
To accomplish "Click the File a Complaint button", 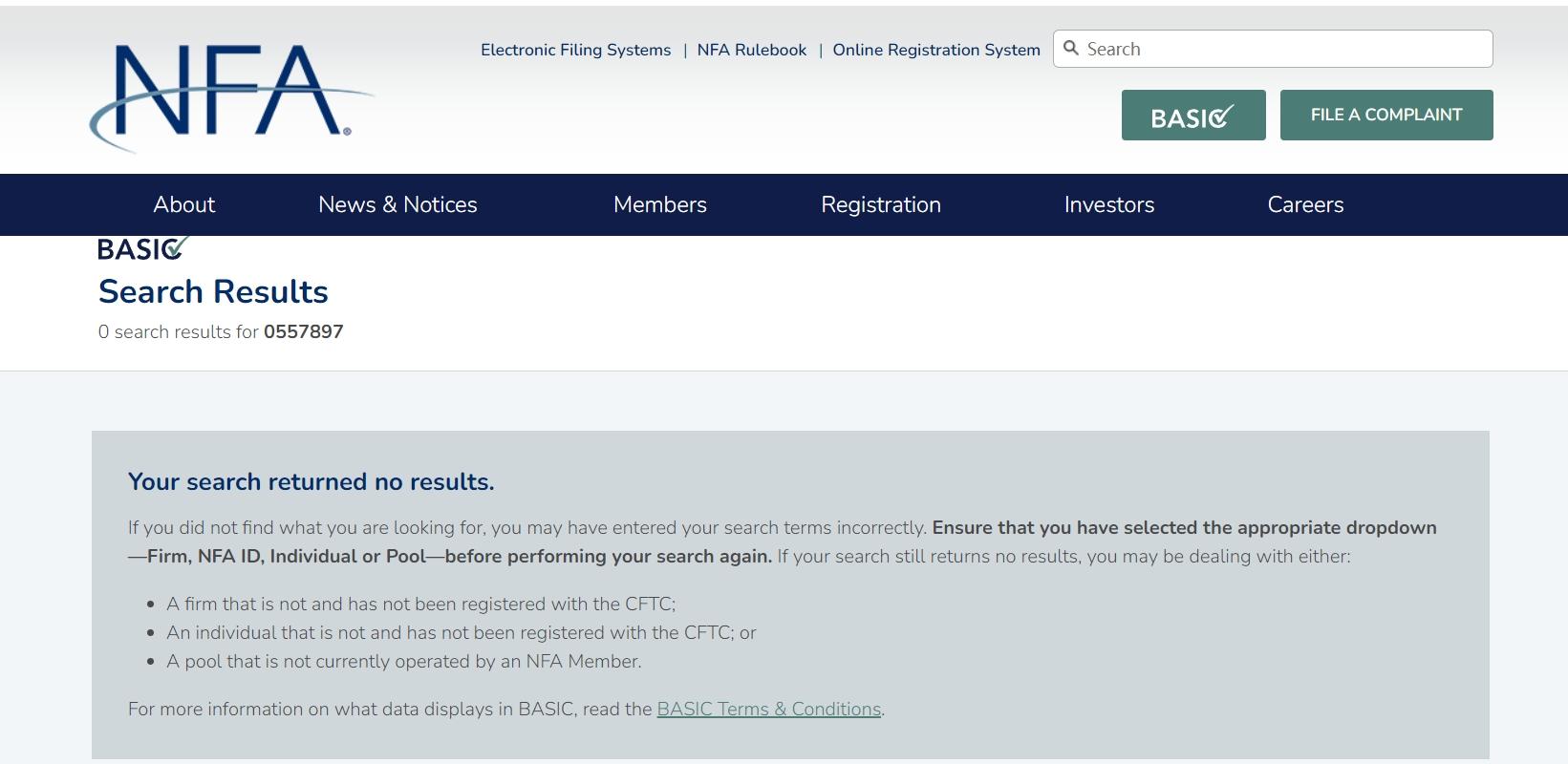I will coord(1386,116).
